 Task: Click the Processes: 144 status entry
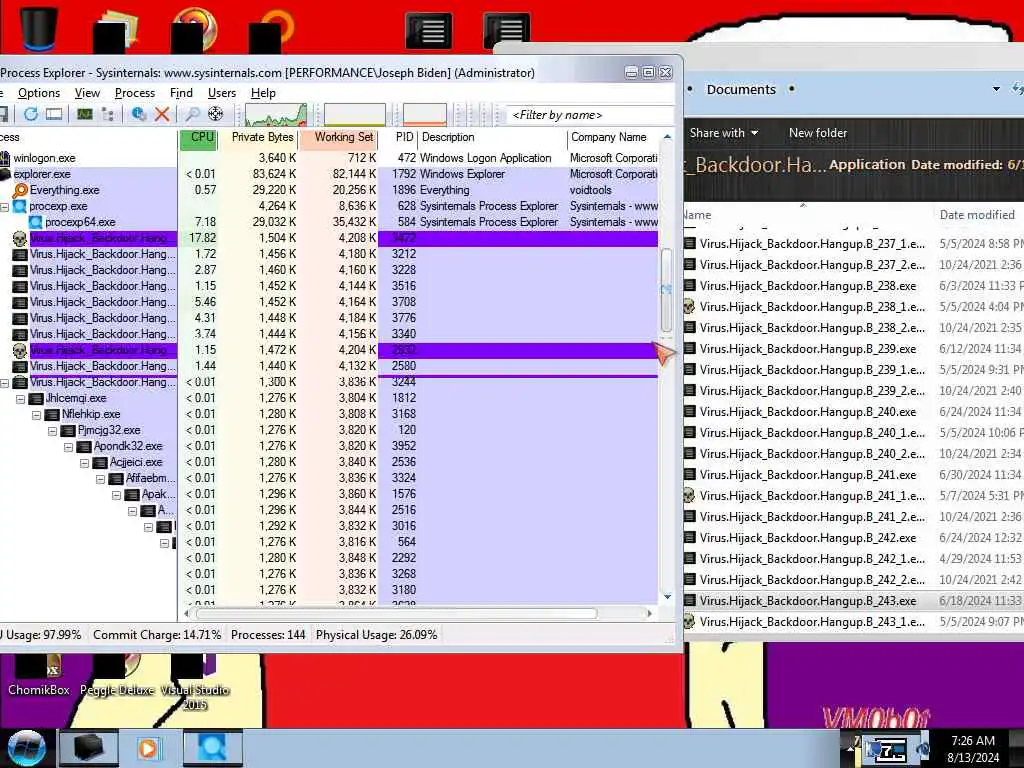pos(268,635)
